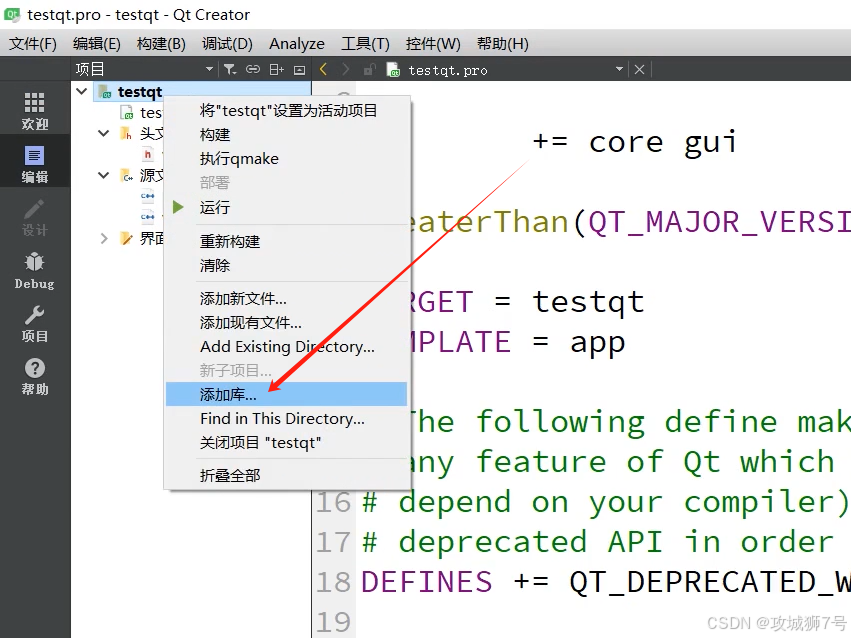
Task: Open the Help (帮助) mode
Action: point(35,377)
